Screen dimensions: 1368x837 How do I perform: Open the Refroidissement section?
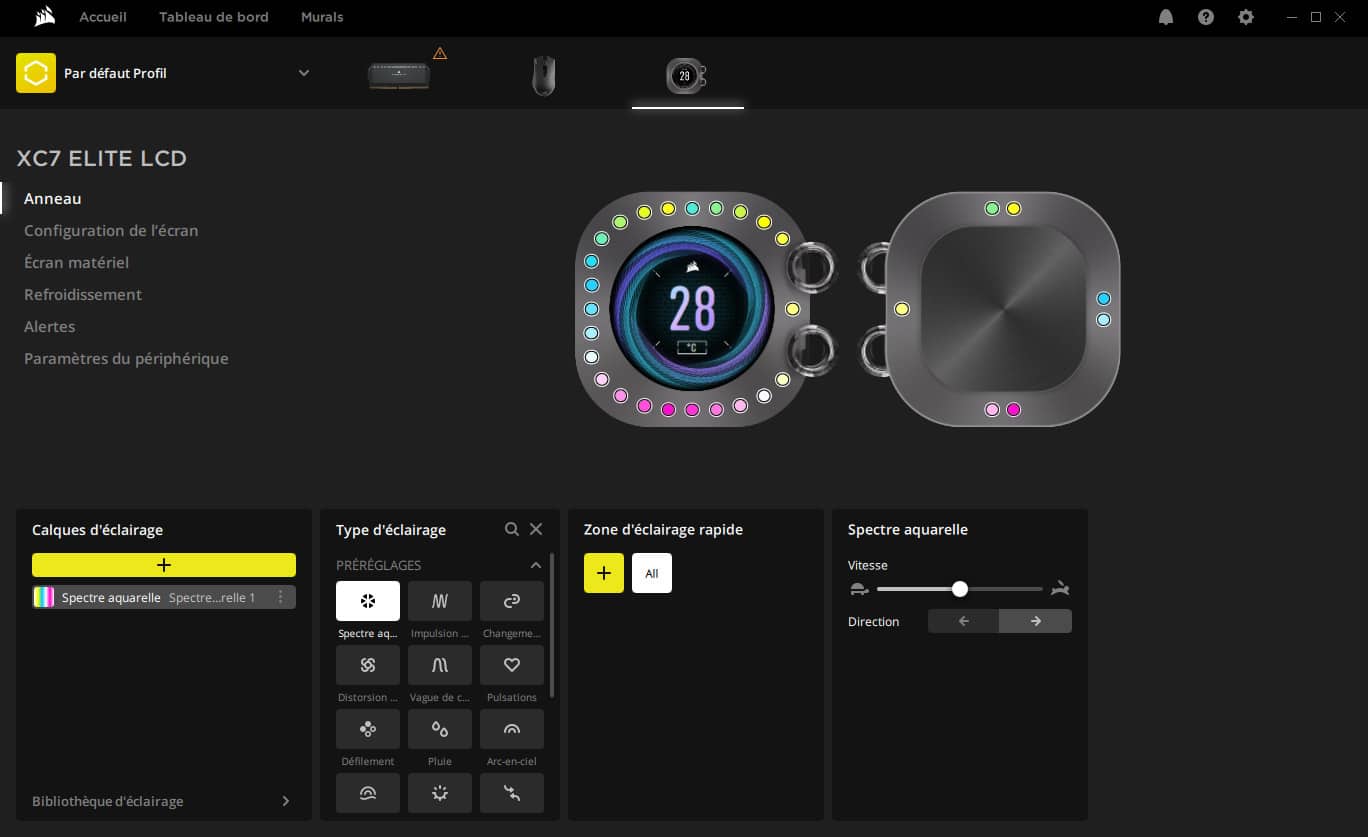(83, 294)
